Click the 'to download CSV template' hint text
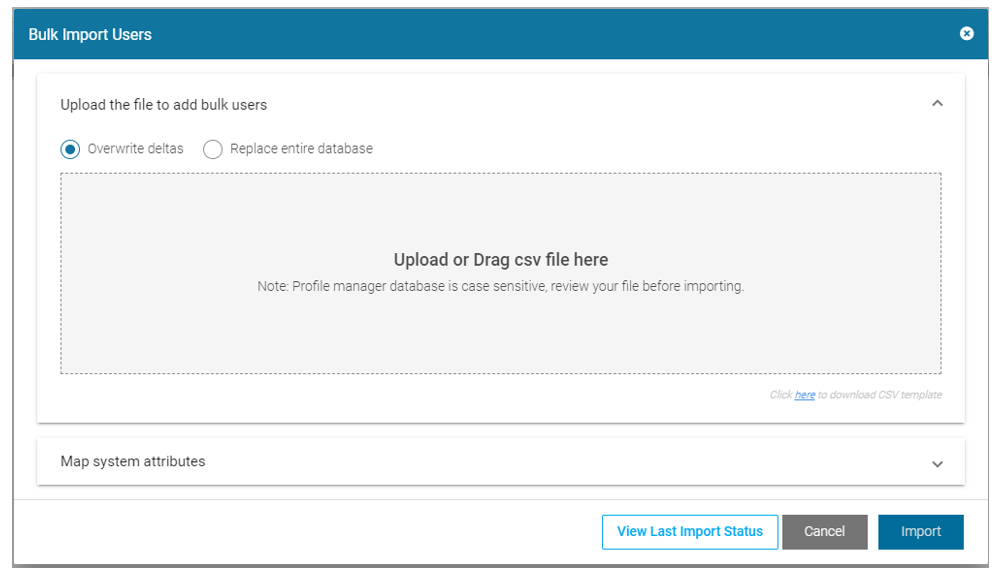Viewport: 999px width, 576px height. 880,395
